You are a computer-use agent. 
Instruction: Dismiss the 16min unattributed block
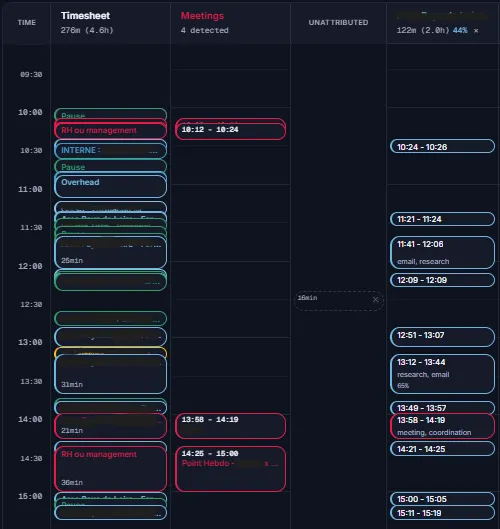click(375, 299)
